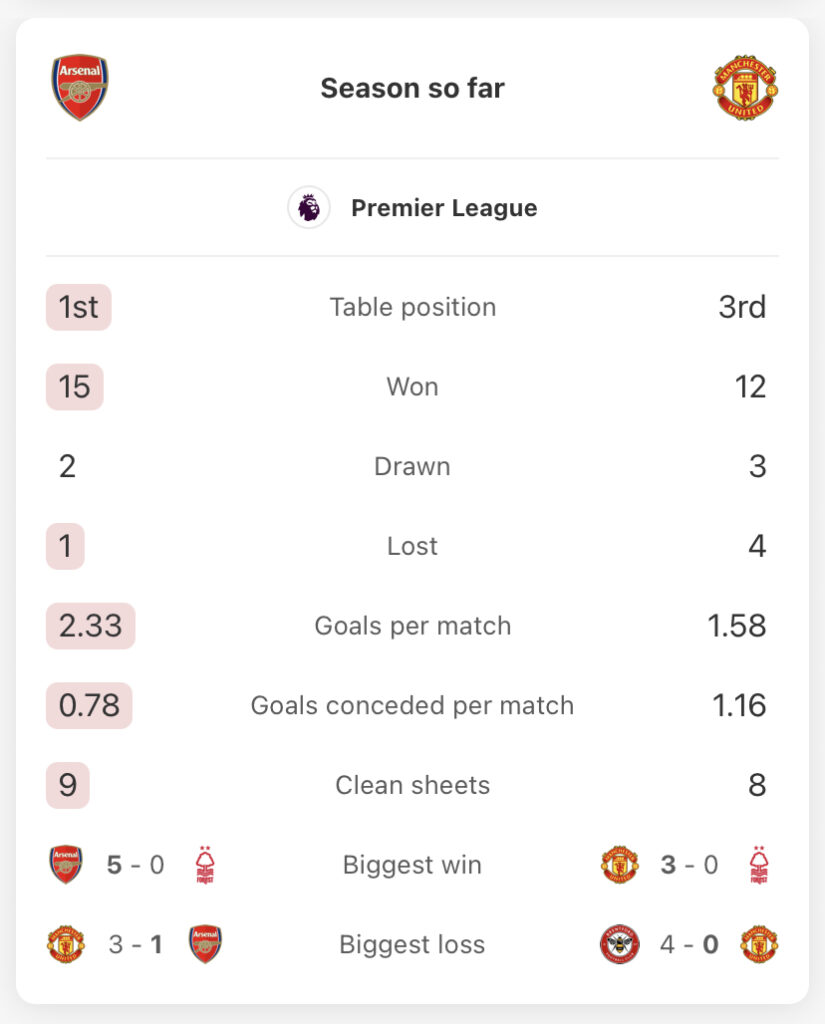Image resolution: width=825 pixels, height=1024 pixels.
Task: Click the large Manchester United crest in header
Action: [x=745, y=88]
